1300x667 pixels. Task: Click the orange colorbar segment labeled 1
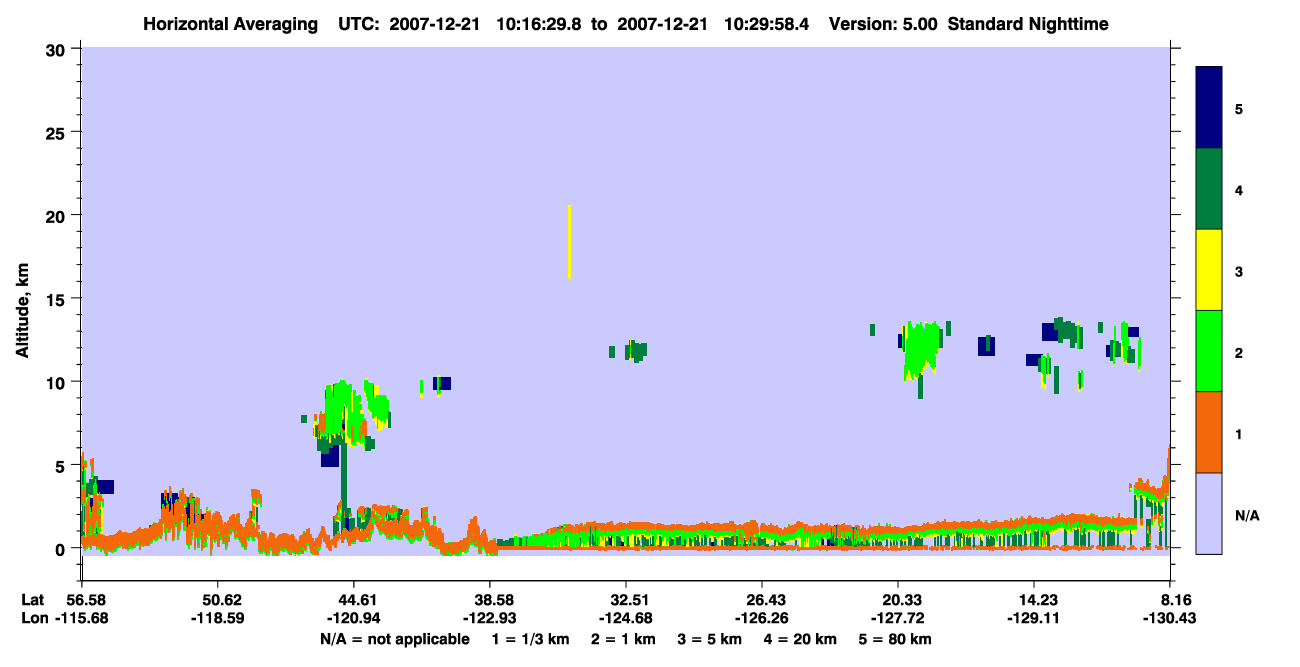coord(1209,432)
